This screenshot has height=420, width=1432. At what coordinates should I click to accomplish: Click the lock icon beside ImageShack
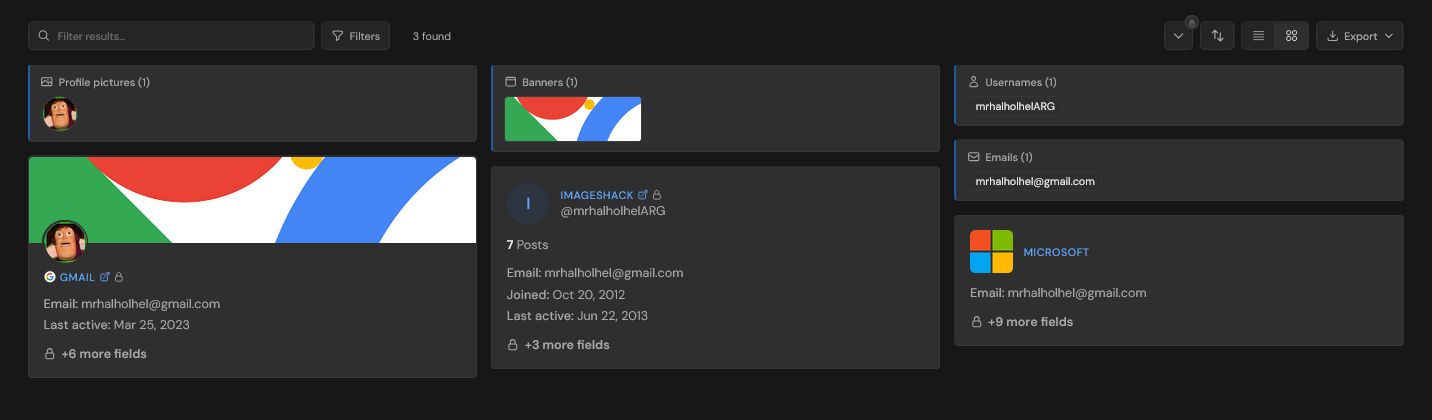(x=657, y=195)
